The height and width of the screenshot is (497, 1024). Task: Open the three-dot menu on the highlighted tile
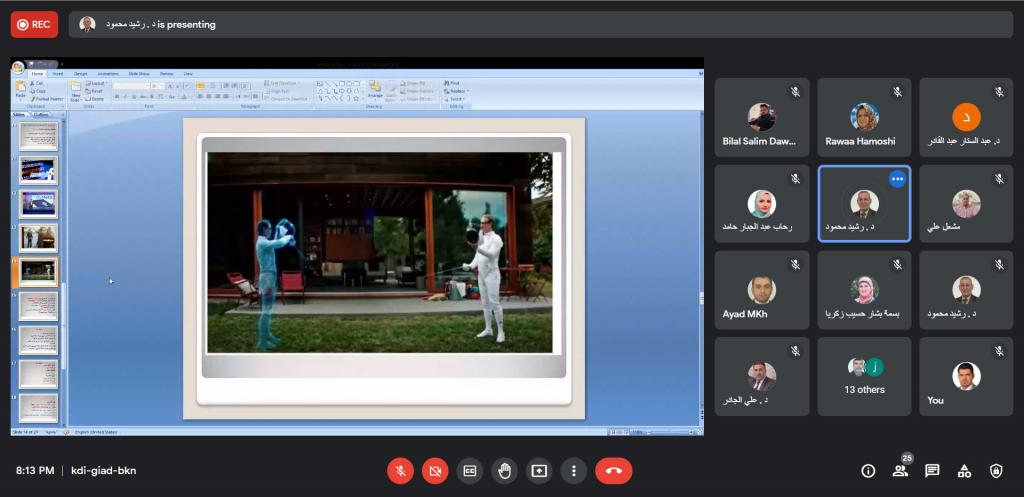897,178
